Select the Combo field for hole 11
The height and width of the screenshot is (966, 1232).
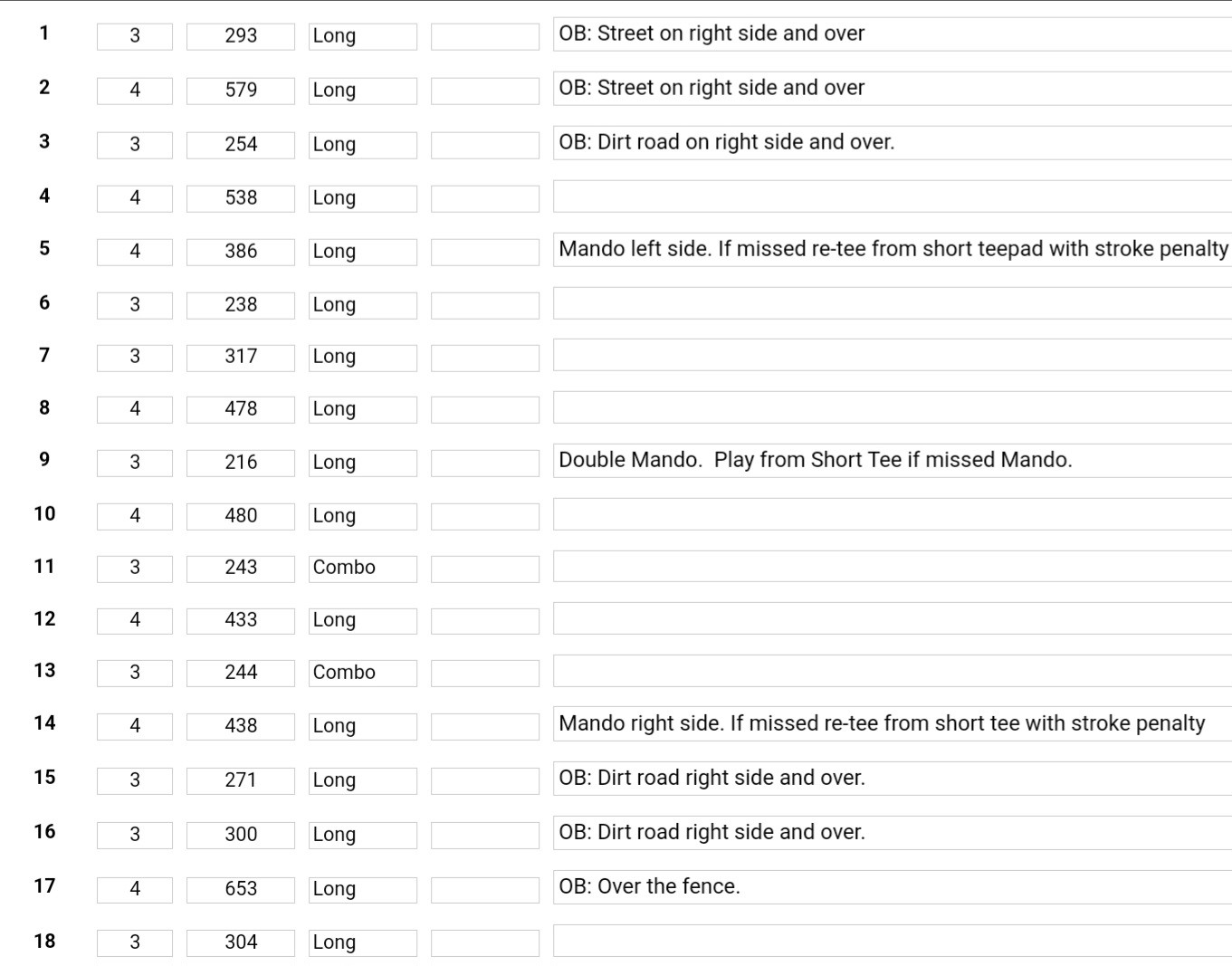click(x=362, y=569)
